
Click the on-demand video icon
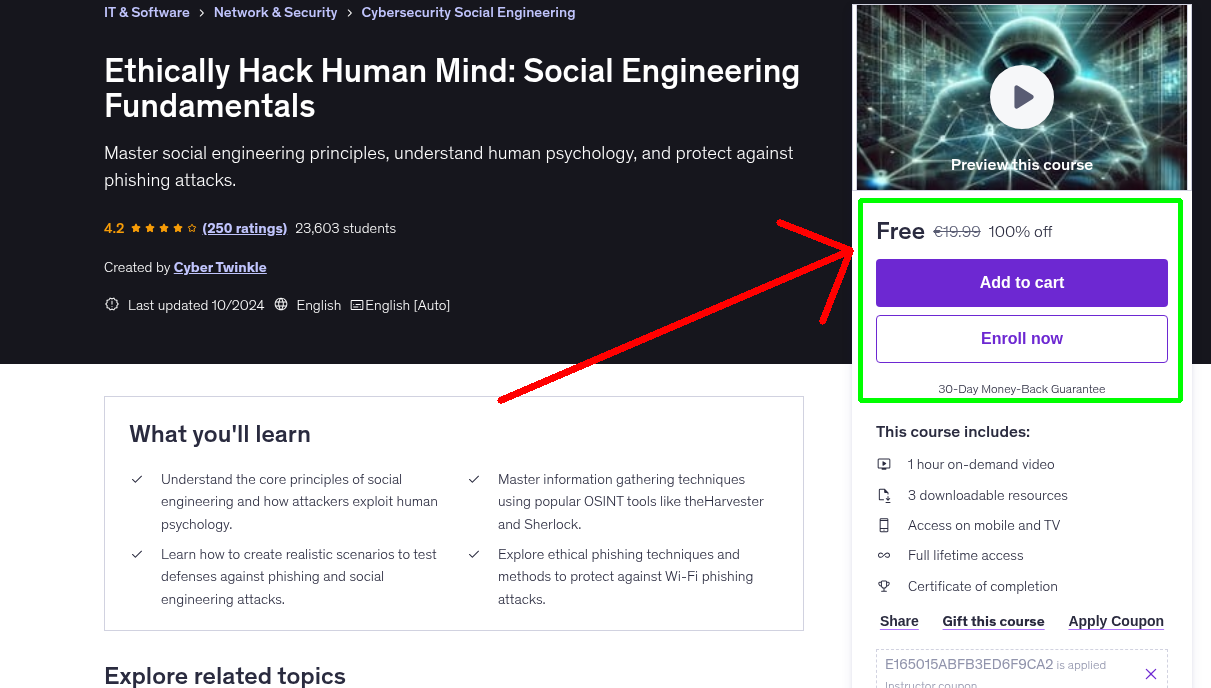coord(884,464)
